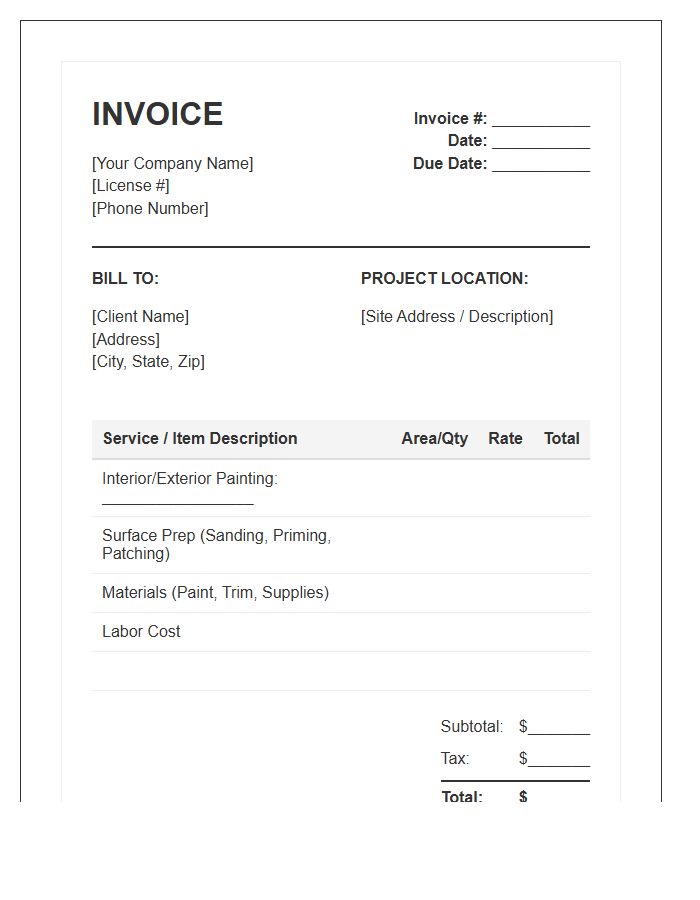Screen dimensions: 700x900
Task: Click the BILL TO: heading
Action: pos(125,278)
